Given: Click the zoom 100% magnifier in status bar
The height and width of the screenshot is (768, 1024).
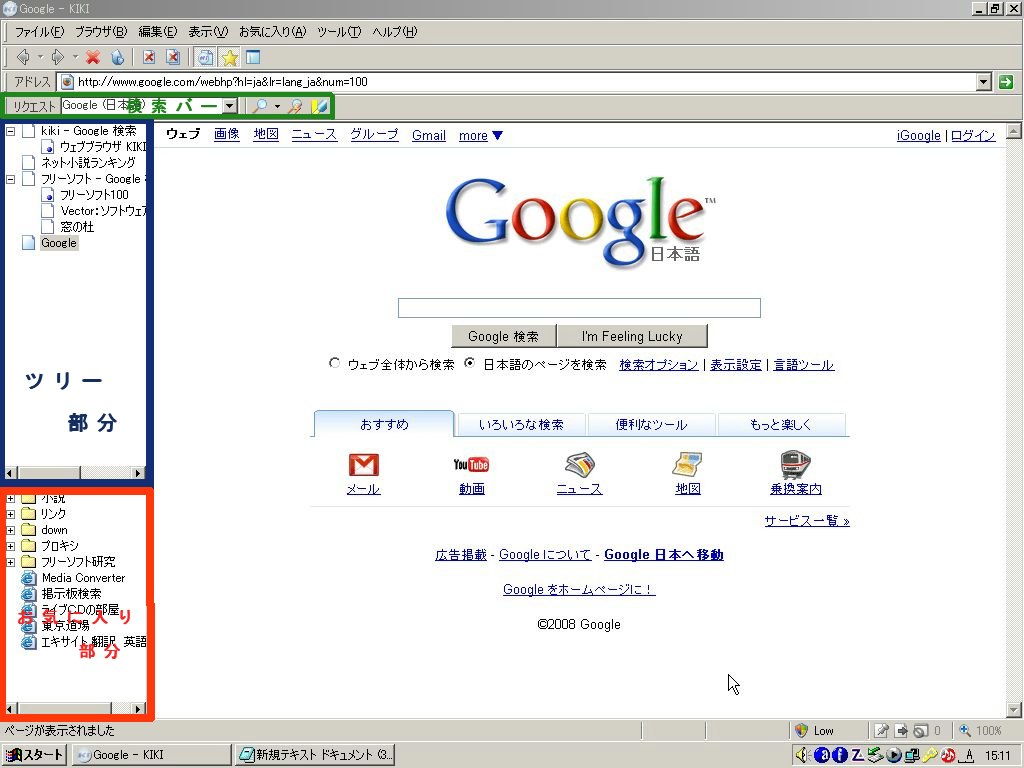Looking at the screenshot, I should point(965,730).
